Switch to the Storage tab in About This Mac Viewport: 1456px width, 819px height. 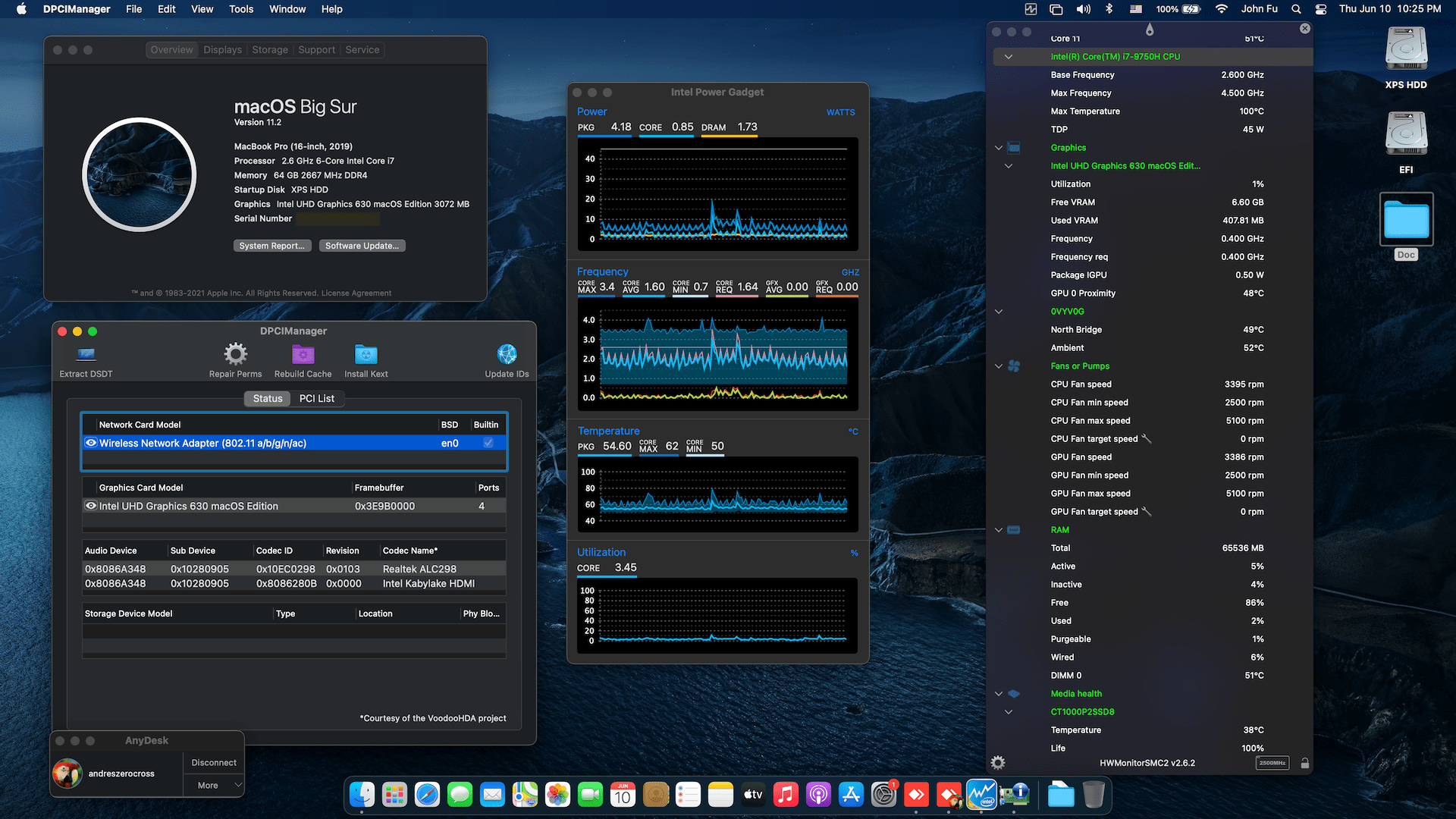pyautogui.click(x=270, y=49)
